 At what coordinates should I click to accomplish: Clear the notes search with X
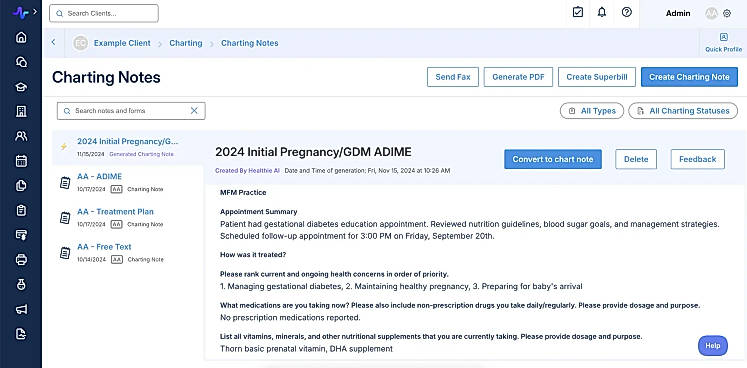click(194, 111)
